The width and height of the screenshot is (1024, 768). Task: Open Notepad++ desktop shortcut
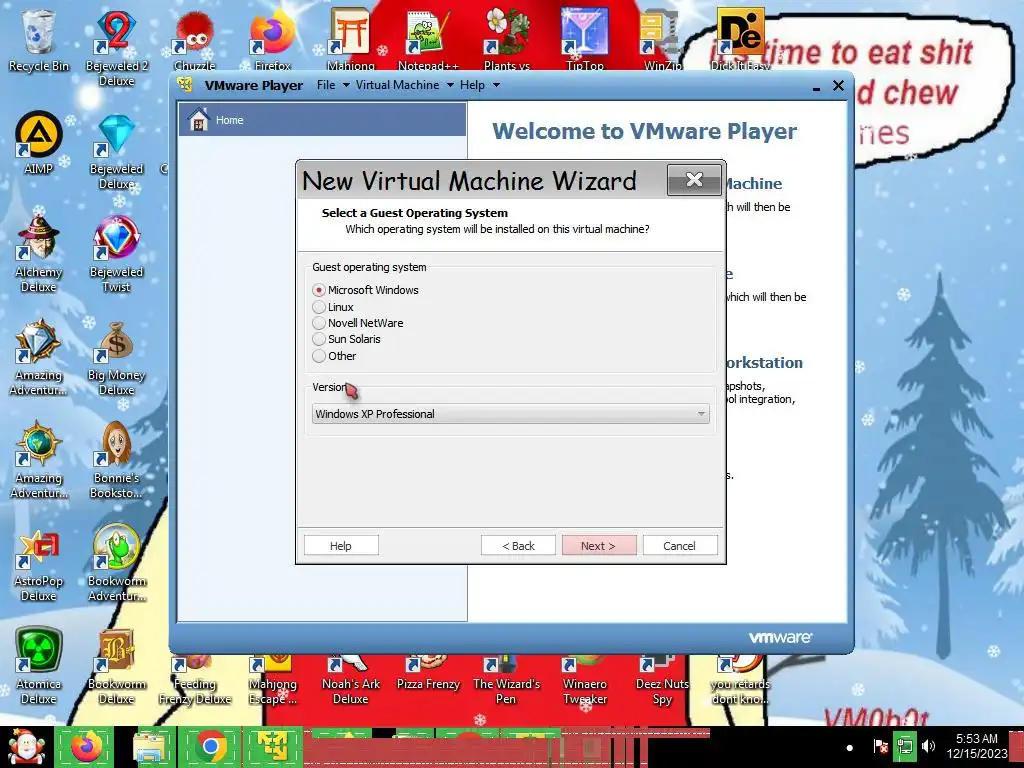428,40
